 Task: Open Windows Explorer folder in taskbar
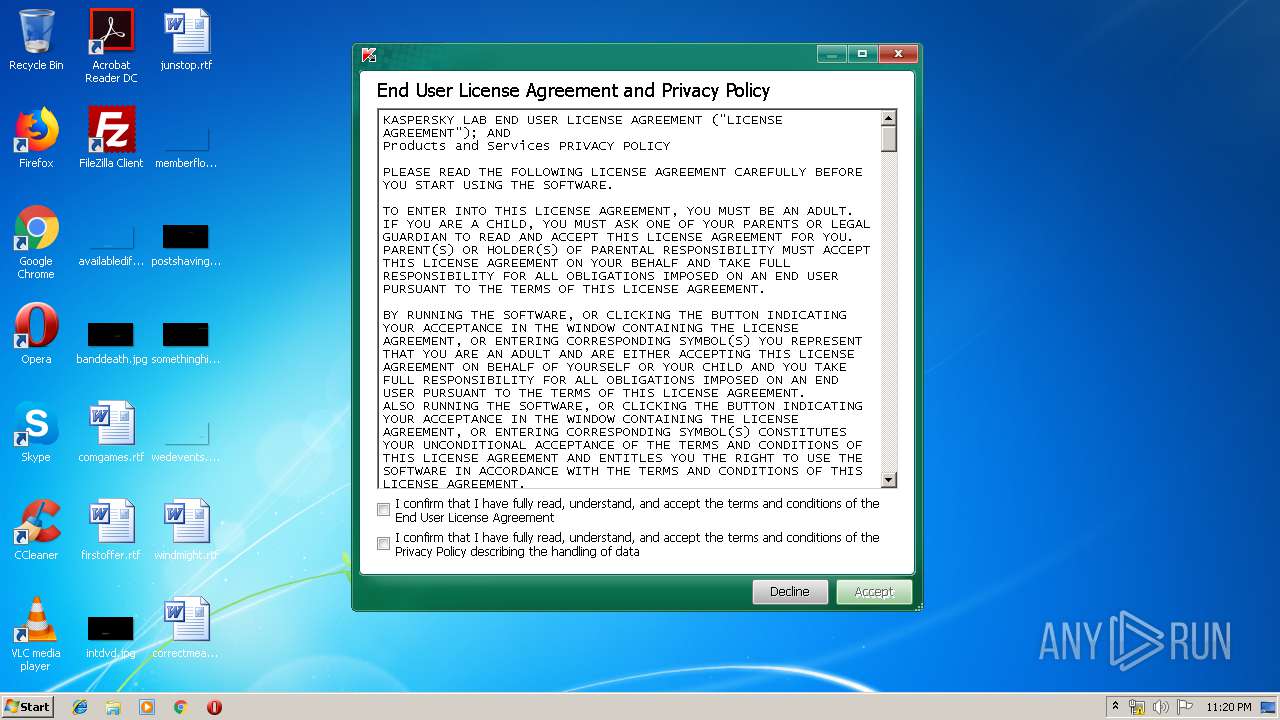pyautogui.click(x=113, y=707)
